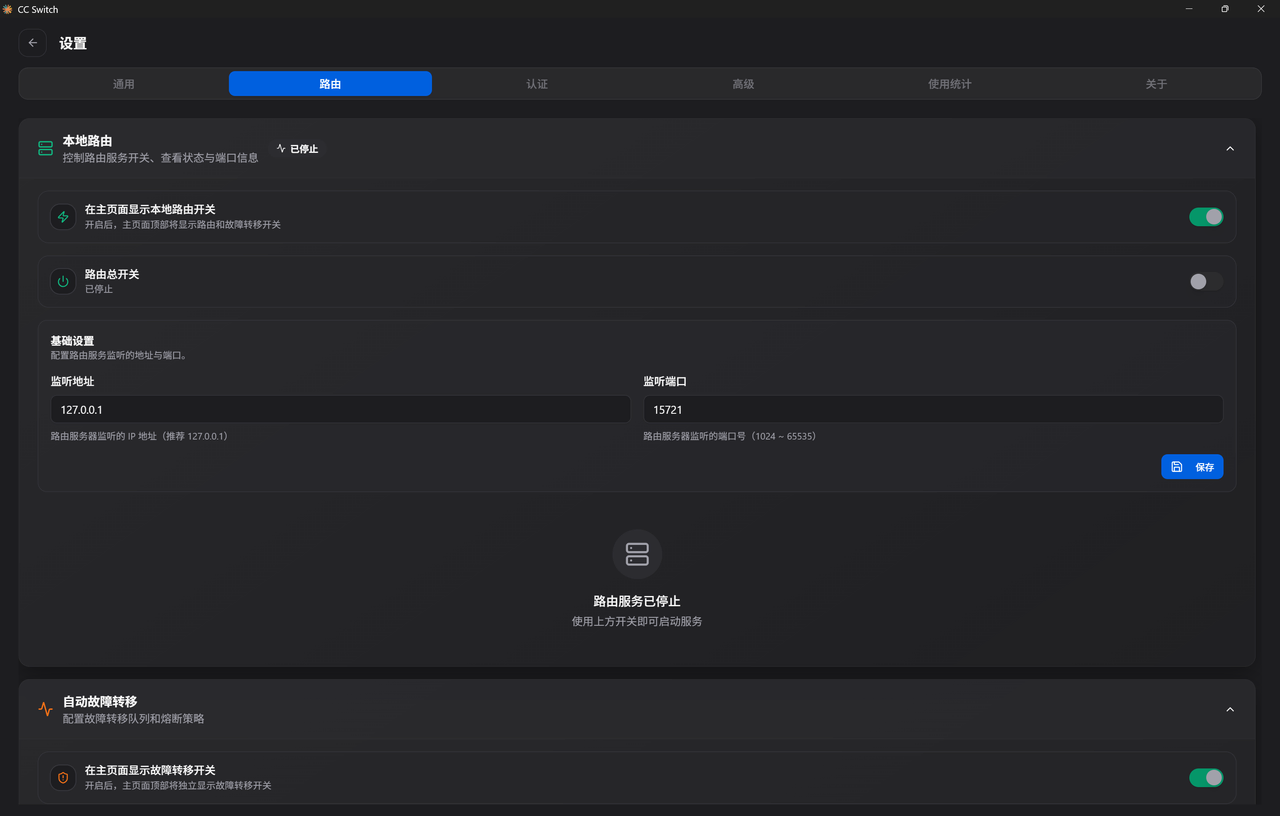Click the 已停止 status badge
This screenshot has height=816, width=1280.
click(297, 149)
